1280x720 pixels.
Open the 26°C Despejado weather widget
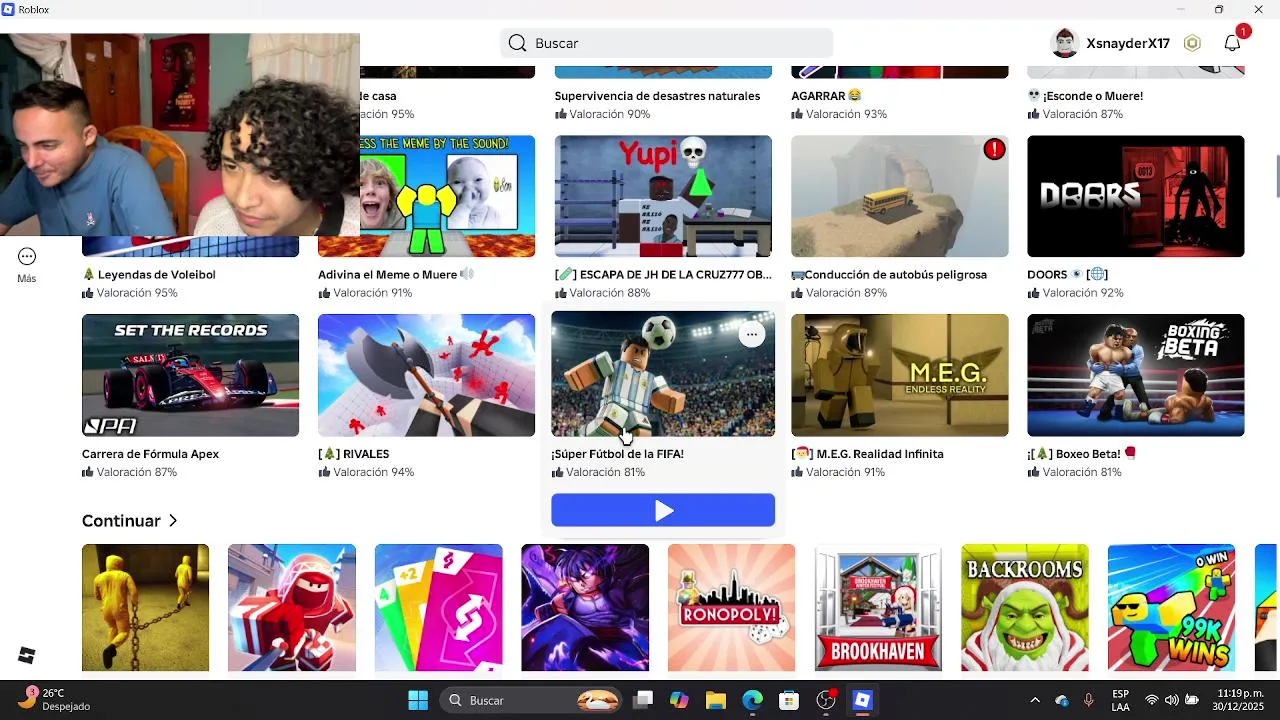click(55, 700)
